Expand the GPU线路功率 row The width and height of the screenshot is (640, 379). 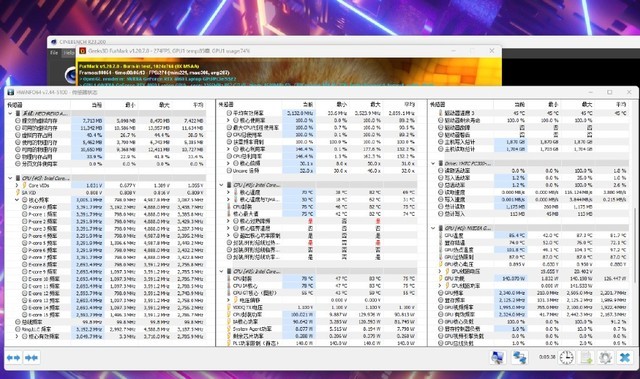440,286
